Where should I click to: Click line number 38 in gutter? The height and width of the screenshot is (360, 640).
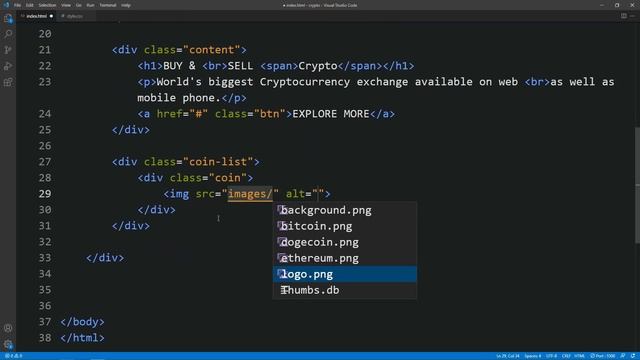pyautogui.click(x=45, y=338)
